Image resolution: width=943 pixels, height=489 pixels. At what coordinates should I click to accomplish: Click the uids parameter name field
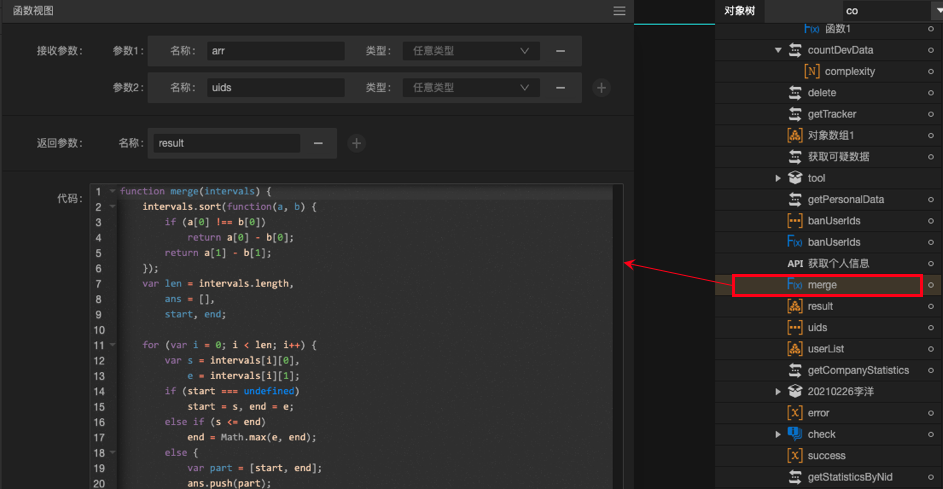coord(276,88)
